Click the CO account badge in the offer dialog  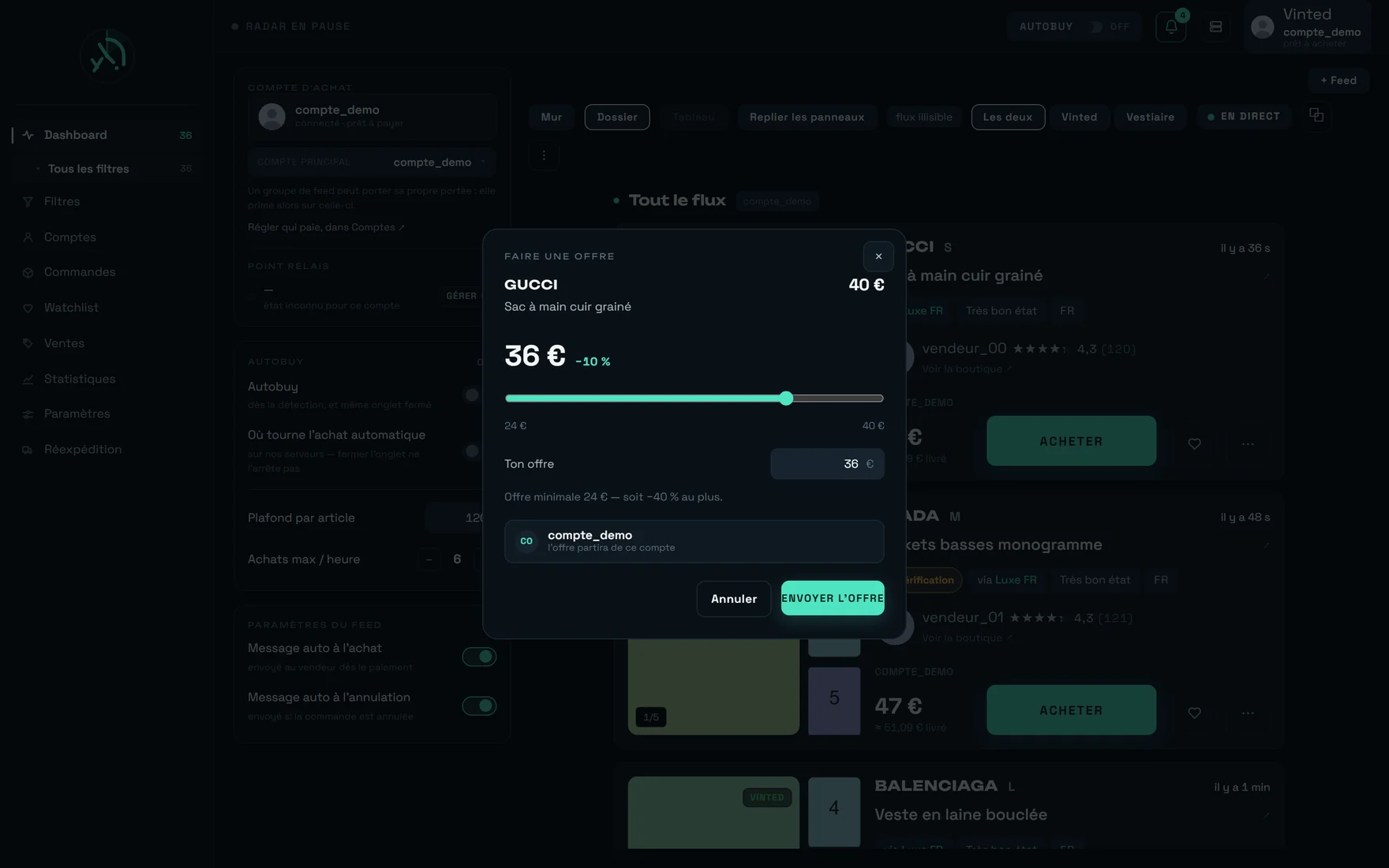pos(526,541)
